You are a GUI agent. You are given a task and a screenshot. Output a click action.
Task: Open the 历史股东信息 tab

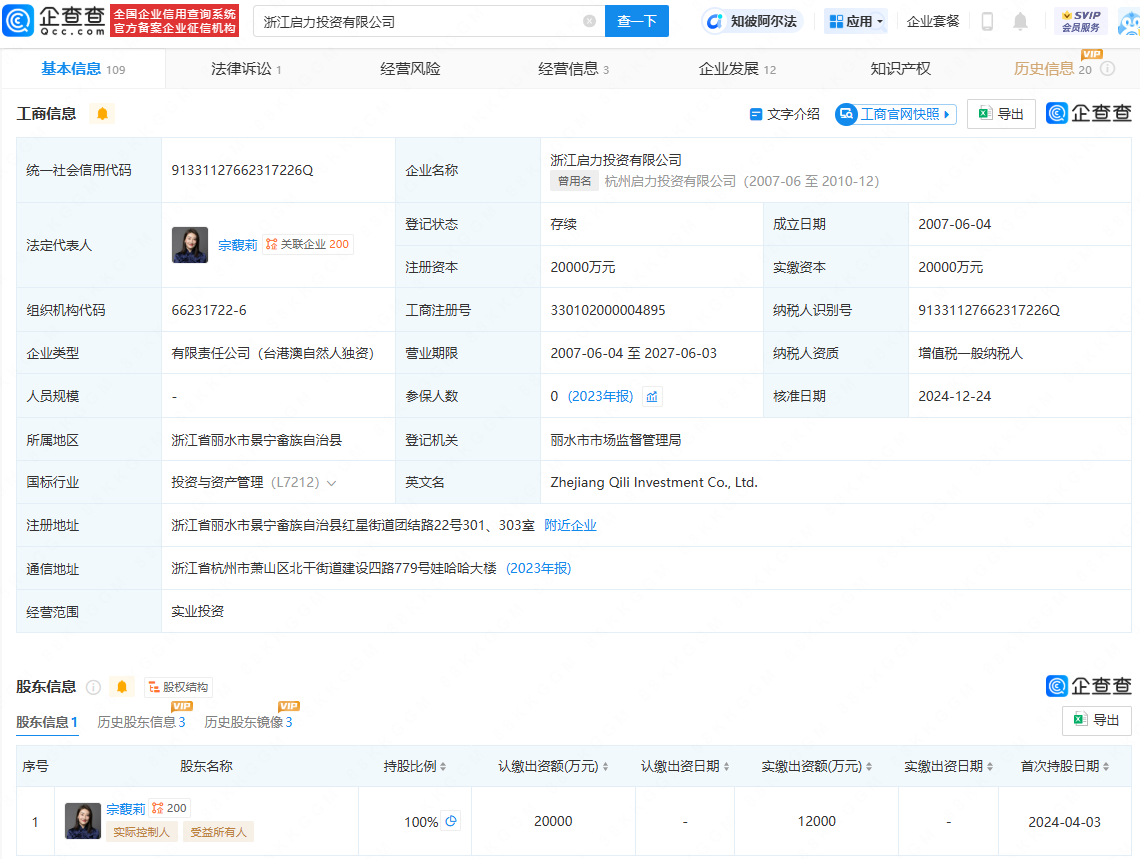(141, 722)
